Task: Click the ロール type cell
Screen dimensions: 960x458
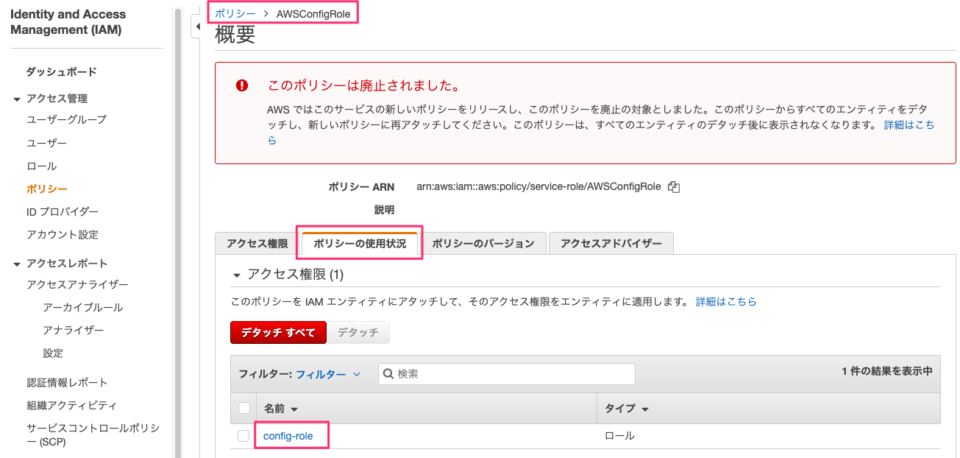Action: tap(620, 436)
